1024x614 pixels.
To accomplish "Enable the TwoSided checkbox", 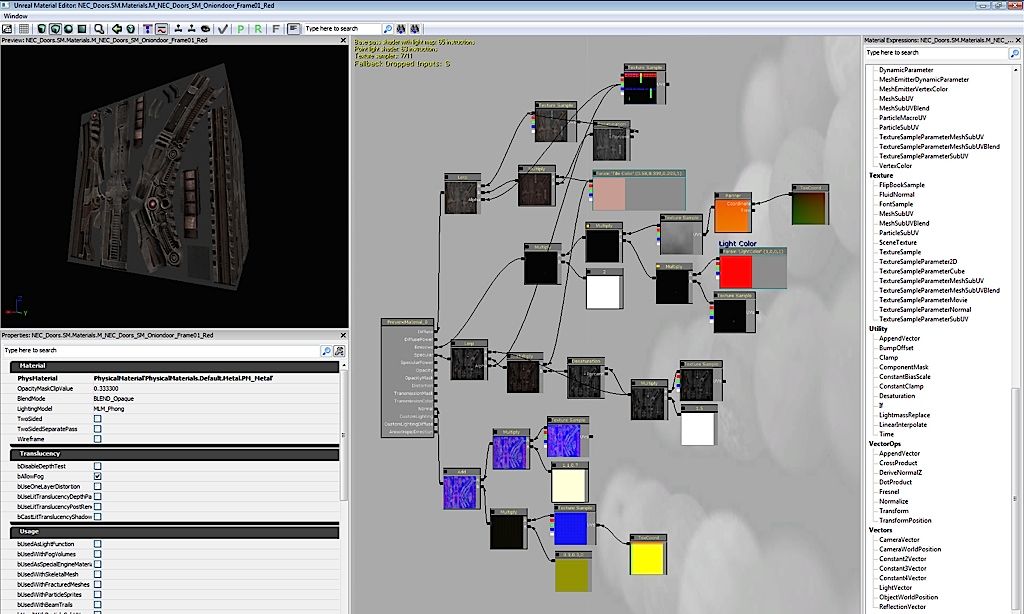I will [x=97, y=419].
